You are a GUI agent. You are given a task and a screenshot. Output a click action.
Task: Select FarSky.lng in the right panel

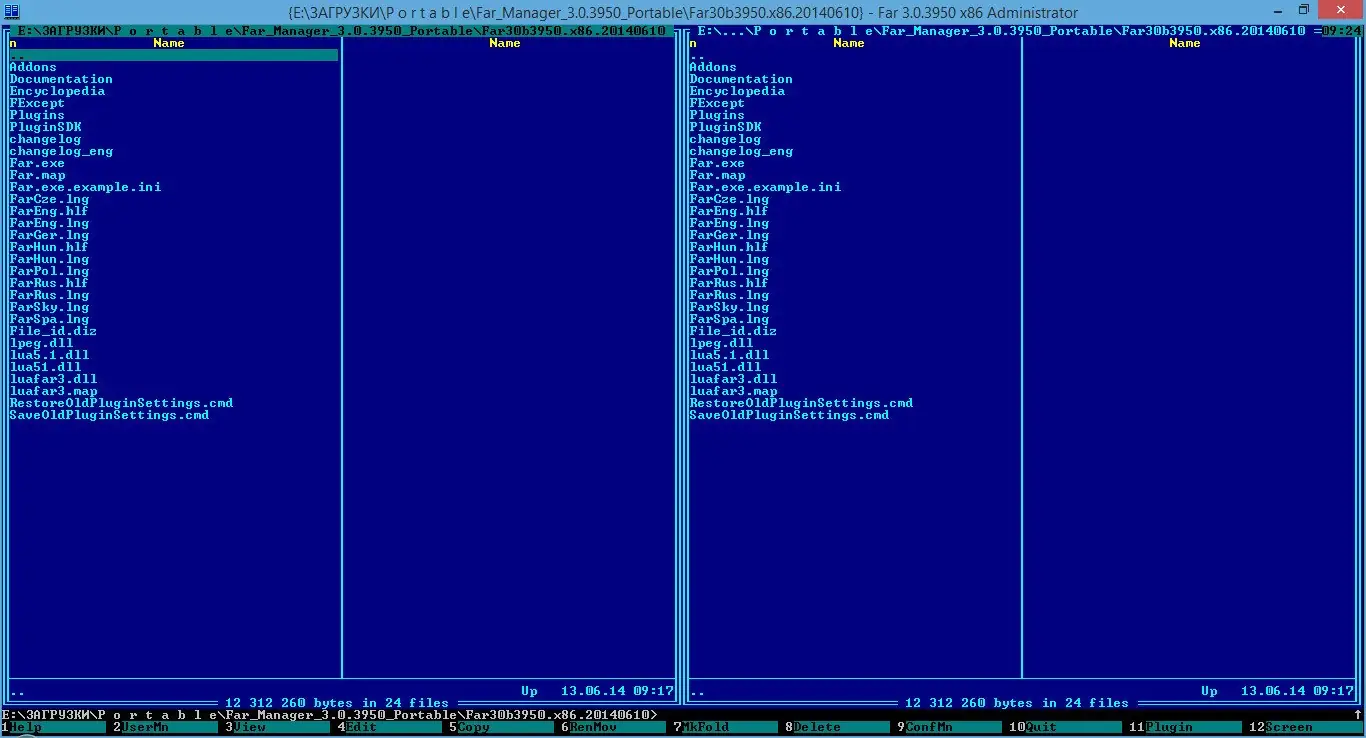[729, 307]
